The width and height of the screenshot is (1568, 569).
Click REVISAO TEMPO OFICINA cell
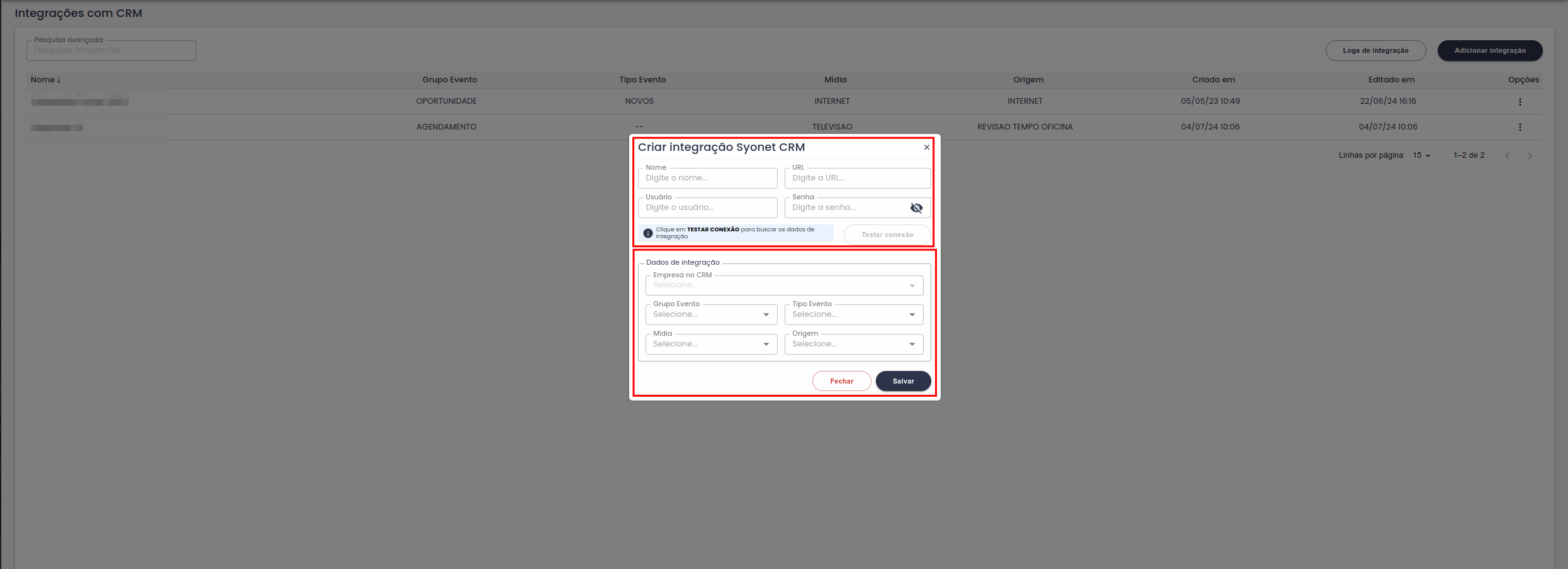1024,127
